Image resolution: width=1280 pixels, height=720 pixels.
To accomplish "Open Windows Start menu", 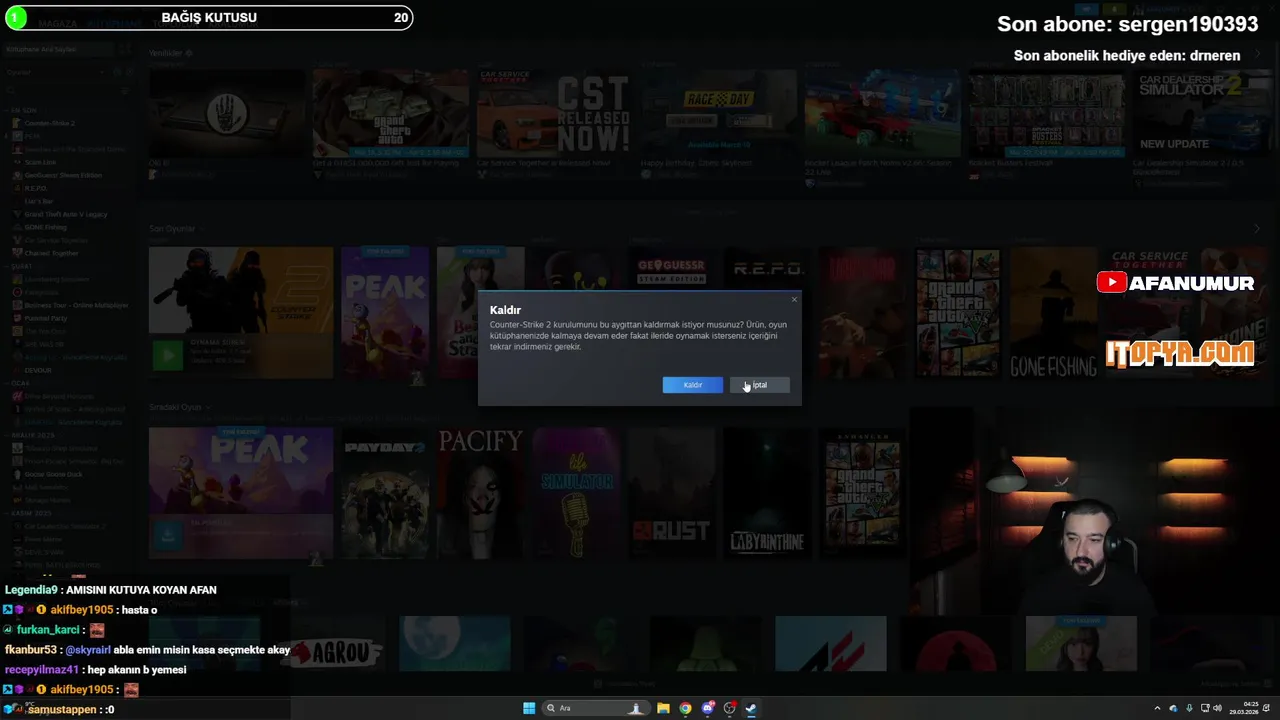I will click(529, 708).
